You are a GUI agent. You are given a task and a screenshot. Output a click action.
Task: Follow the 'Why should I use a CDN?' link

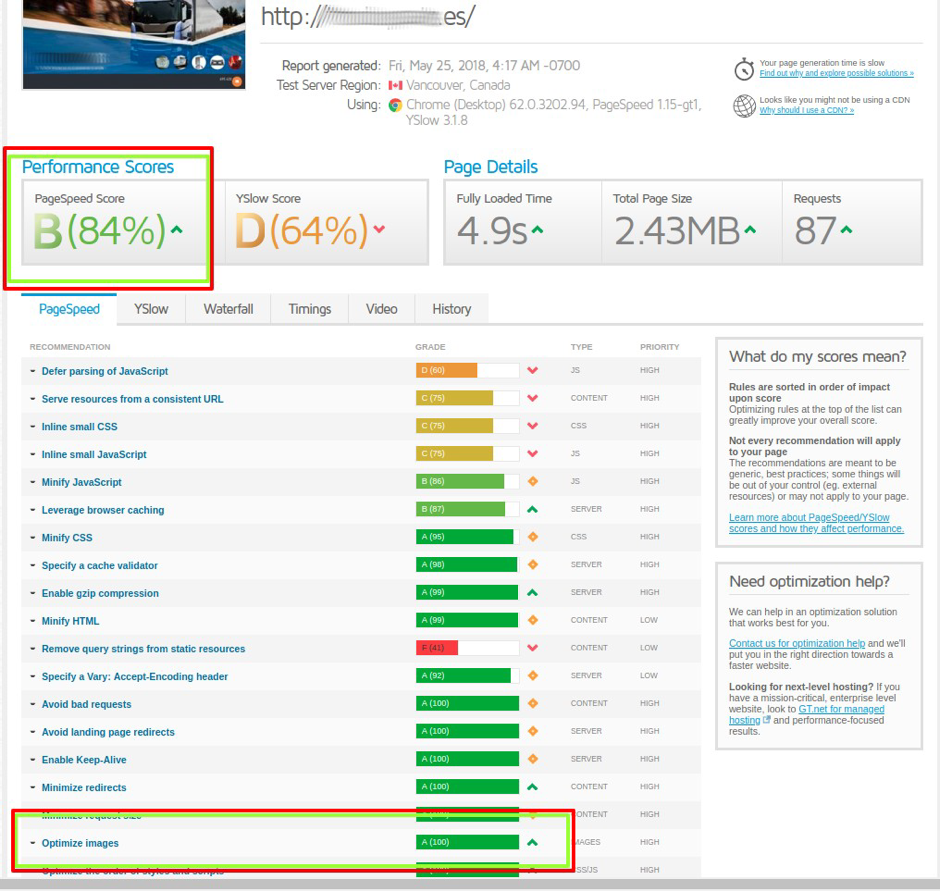[806, 111]
